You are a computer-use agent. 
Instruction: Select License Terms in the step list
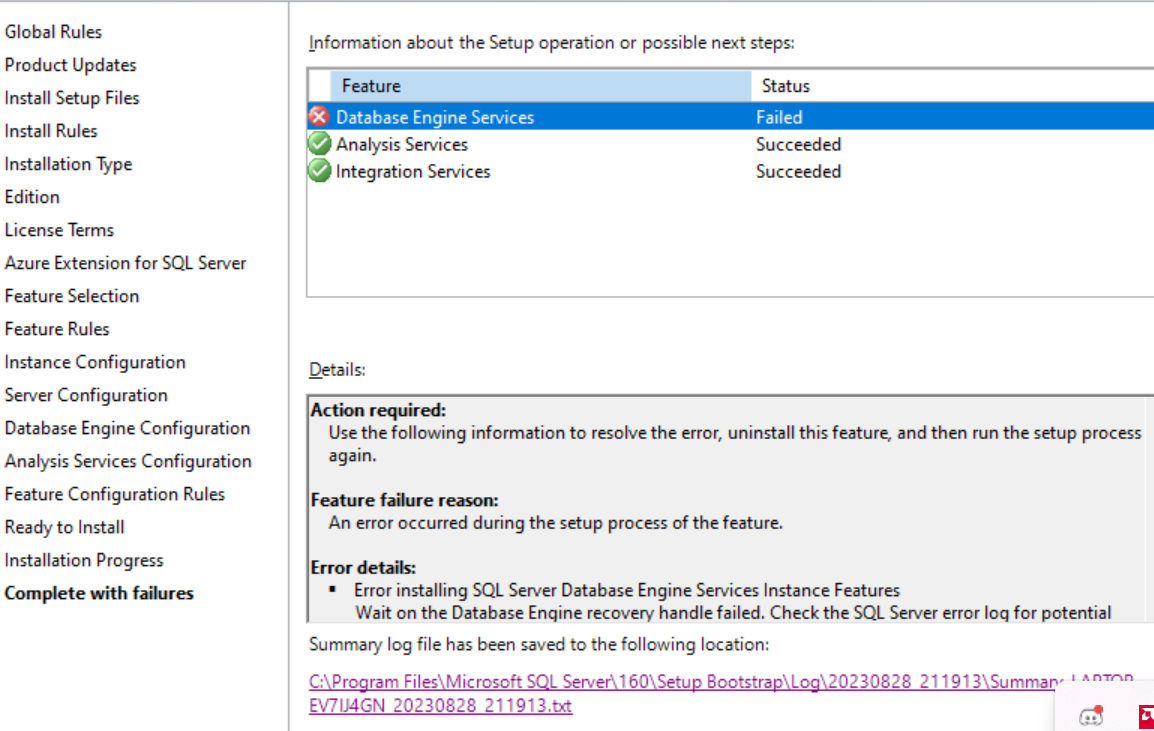(x=59, y=230)
